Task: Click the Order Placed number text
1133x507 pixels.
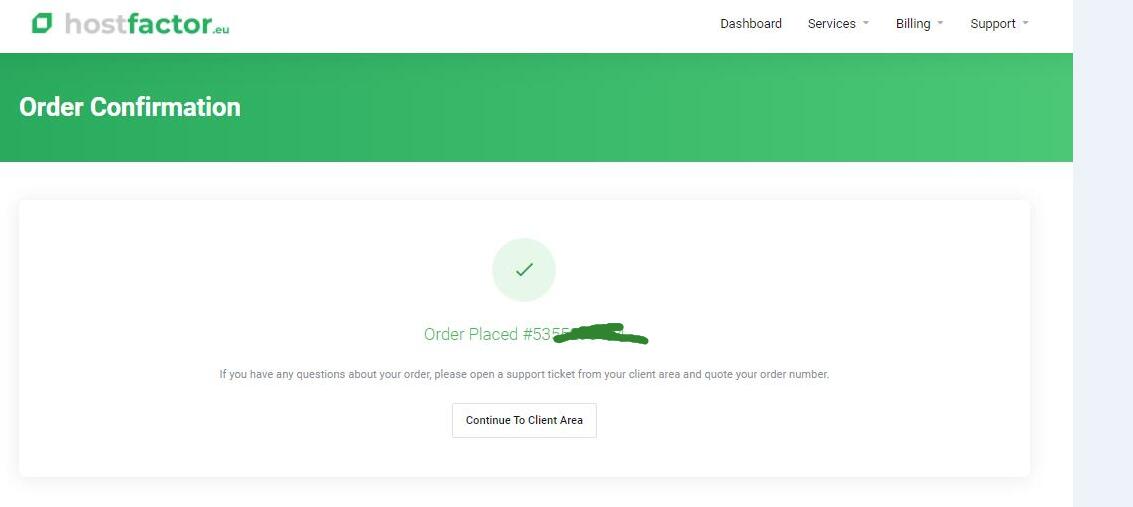Action: point(535,334)
